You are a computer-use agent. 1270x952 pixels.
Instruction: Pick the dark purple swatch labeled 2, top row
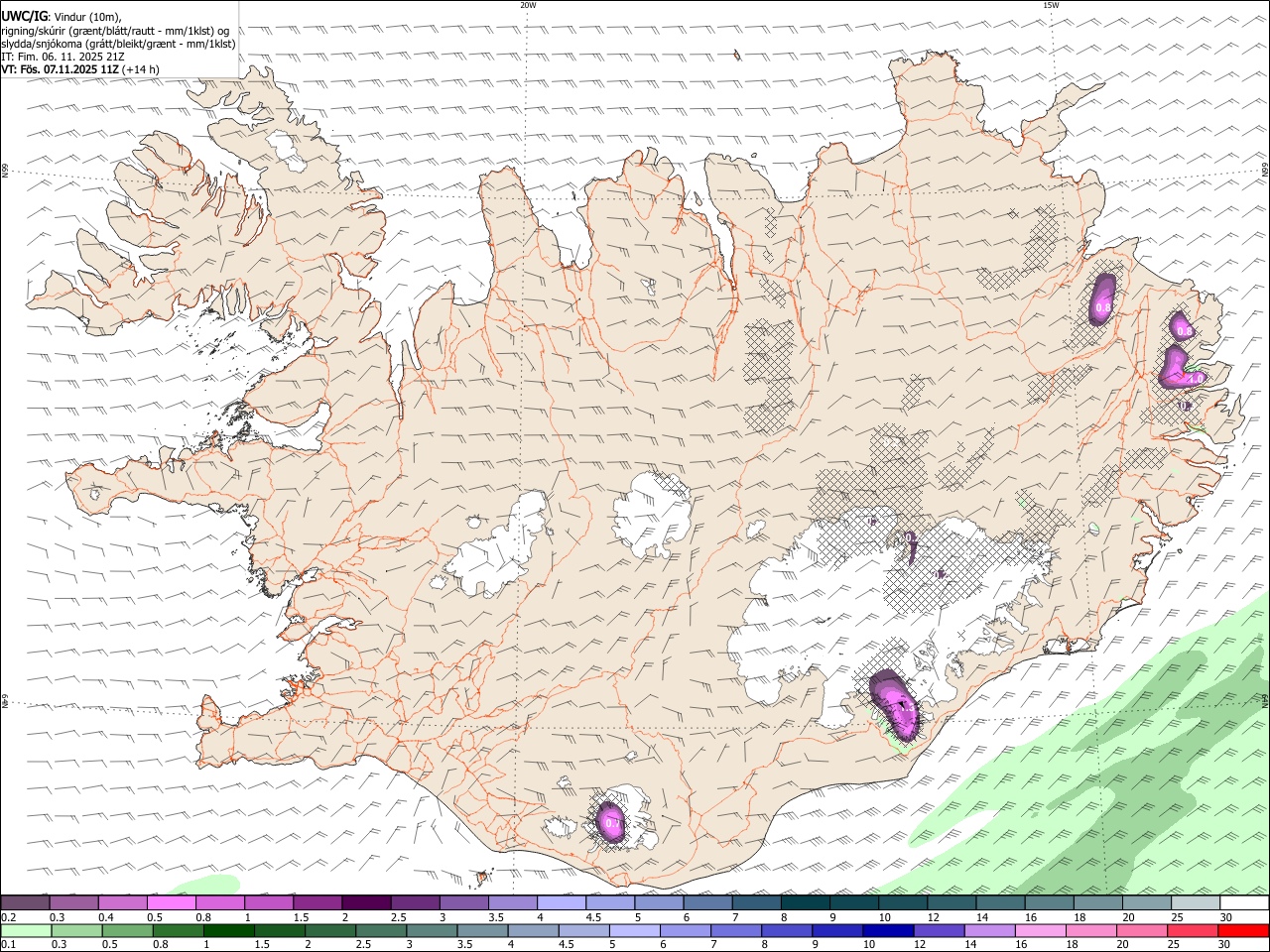(366, 902)
